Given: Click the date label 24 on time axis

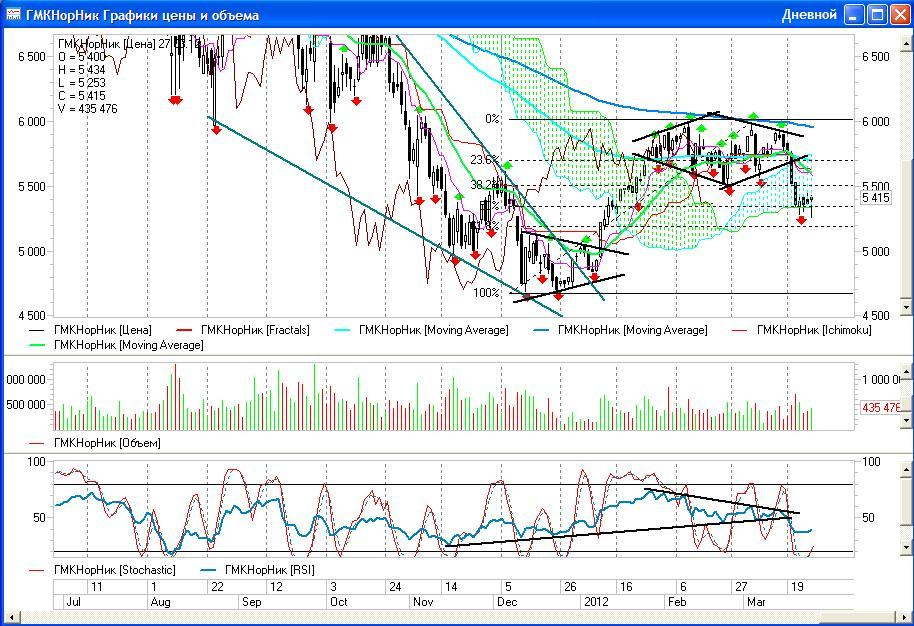Looking at the screenshot, I should click(395, 587).
